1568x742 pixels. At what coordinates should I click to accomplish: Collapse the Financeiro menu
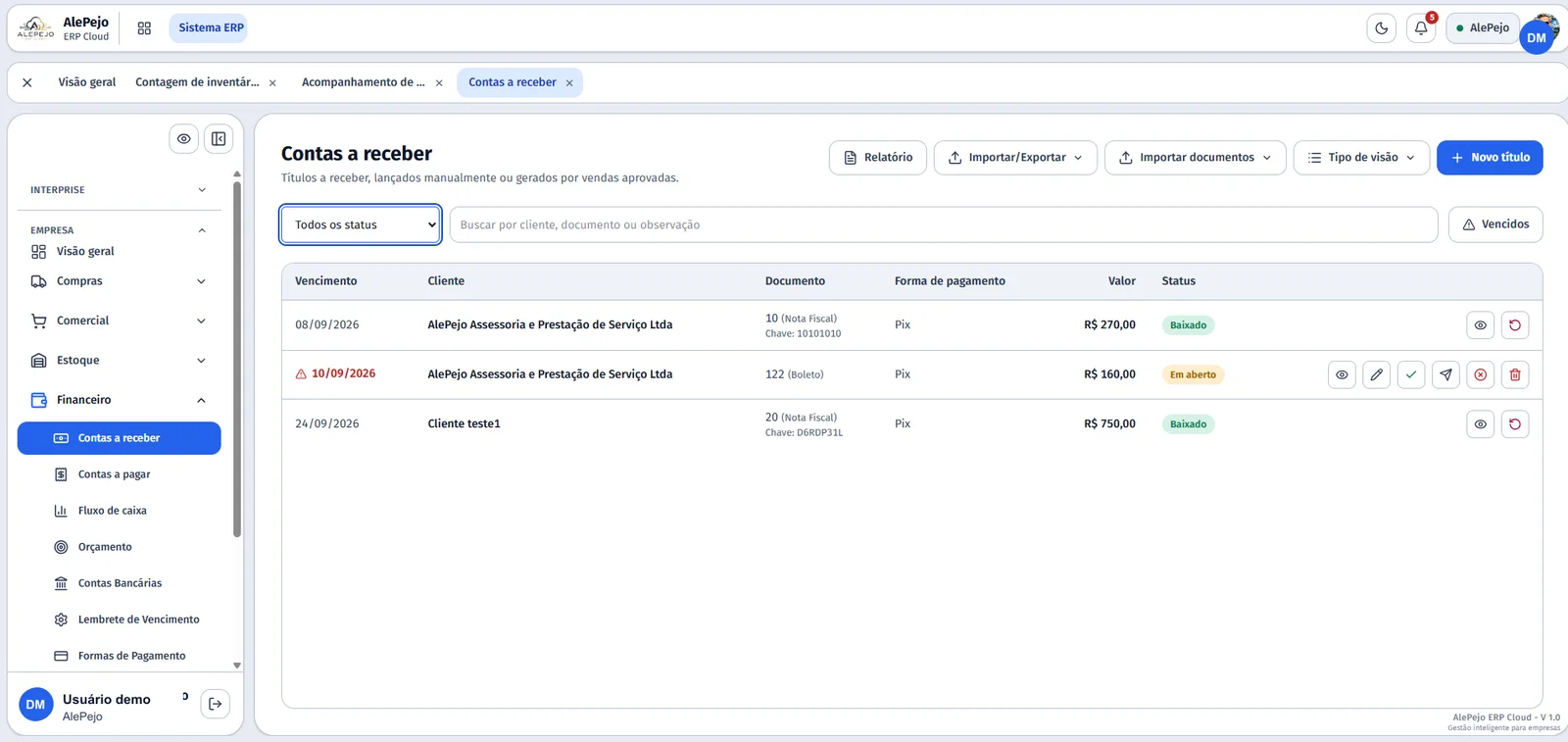click(x=119, y=400)
